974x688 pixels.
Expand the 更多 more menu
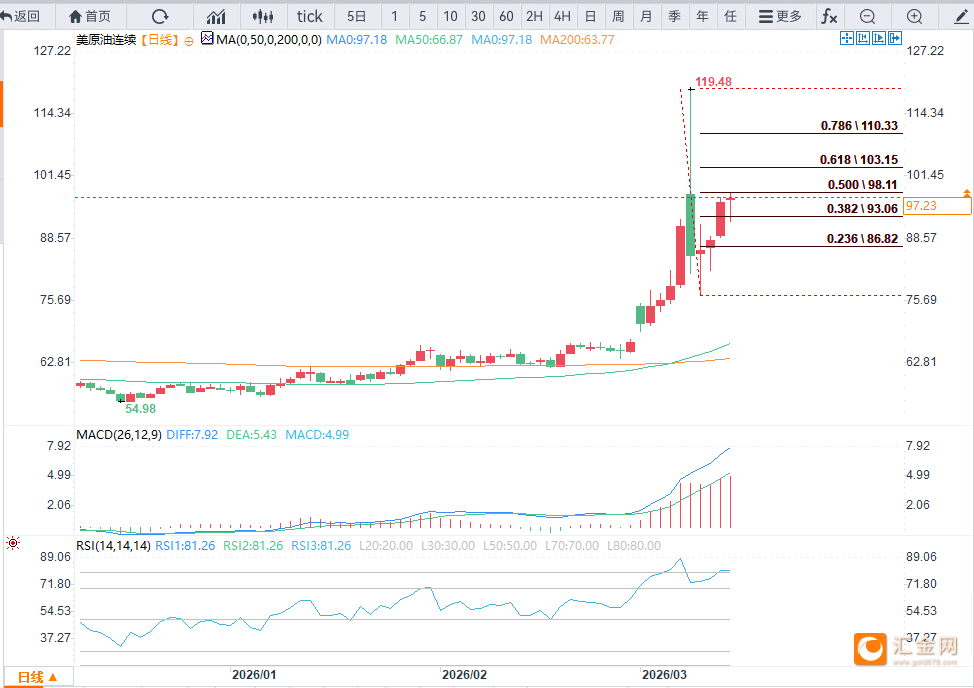(x=780, y=16)
